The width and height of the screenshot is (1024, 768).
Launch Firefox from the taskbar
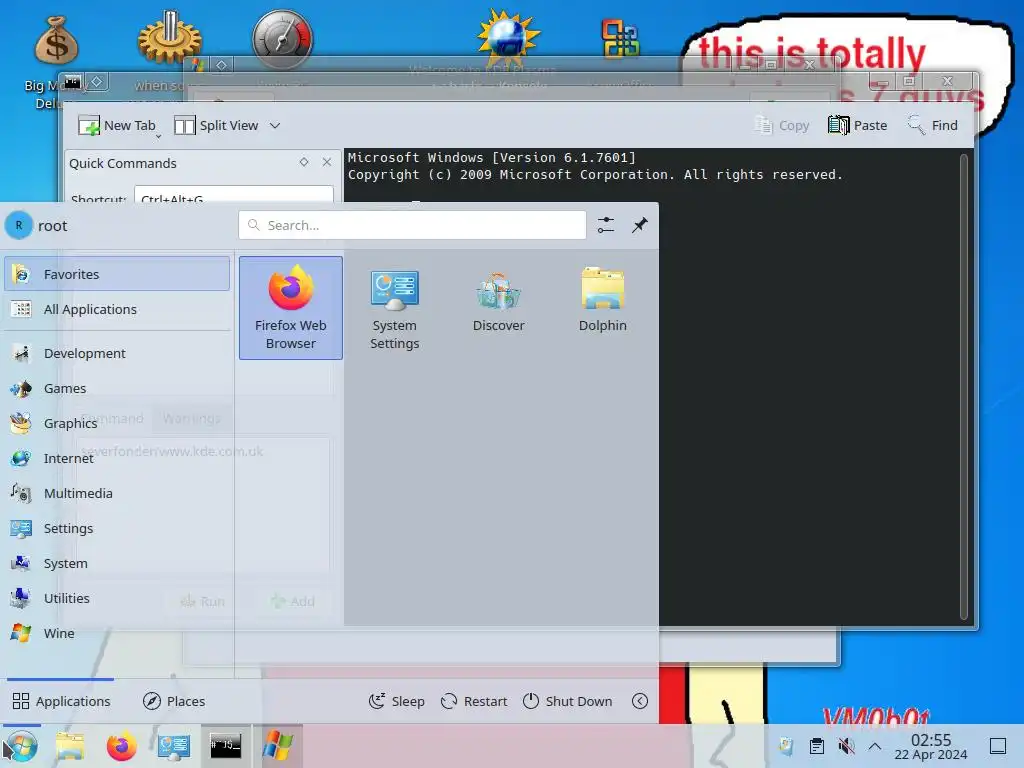click(121, 746)
